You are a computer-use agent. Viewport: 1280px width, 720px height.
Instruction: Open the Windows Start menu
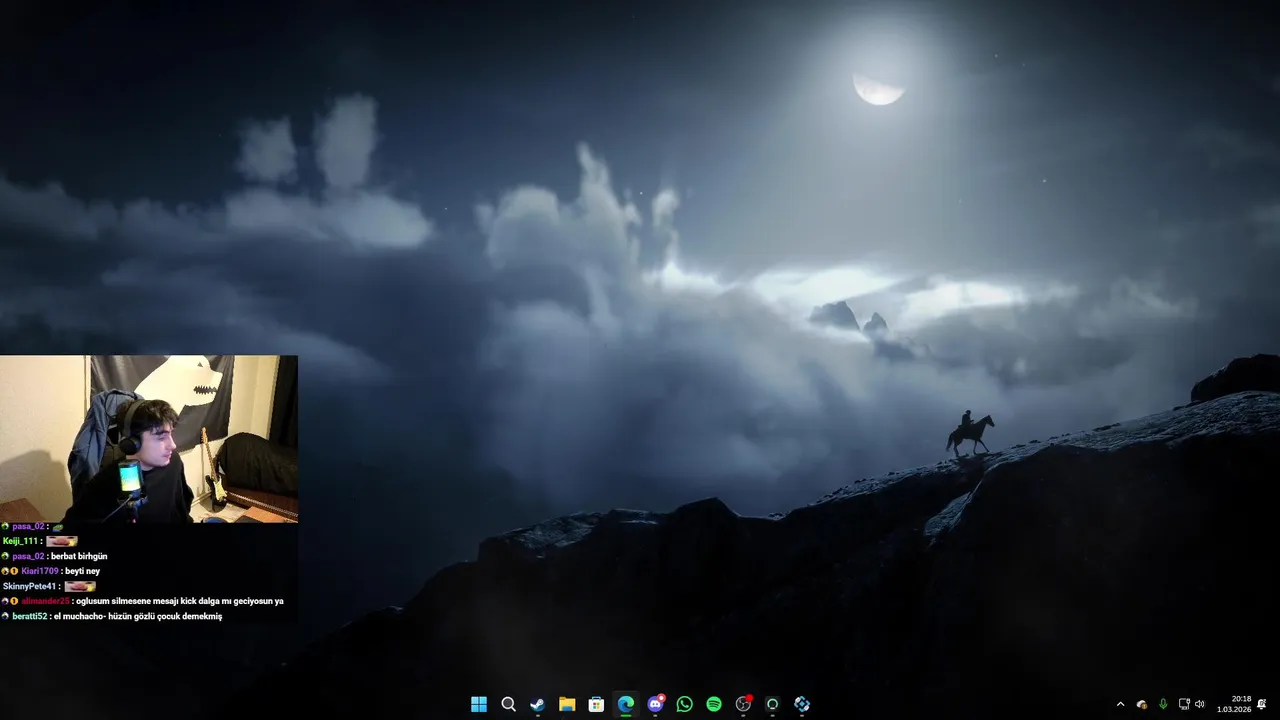[x=479, y=704]
